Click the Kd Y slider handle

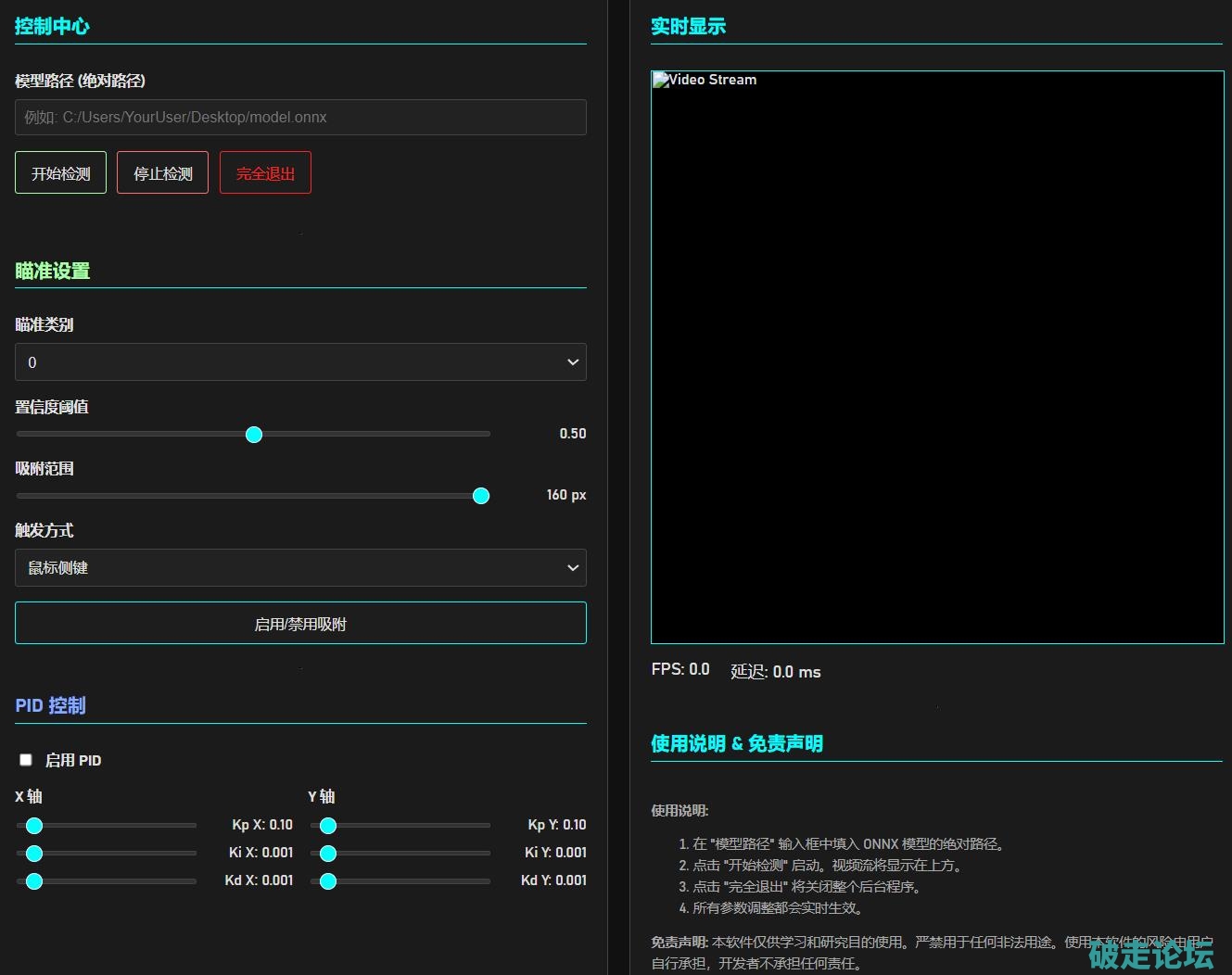(x=328, y=881)
